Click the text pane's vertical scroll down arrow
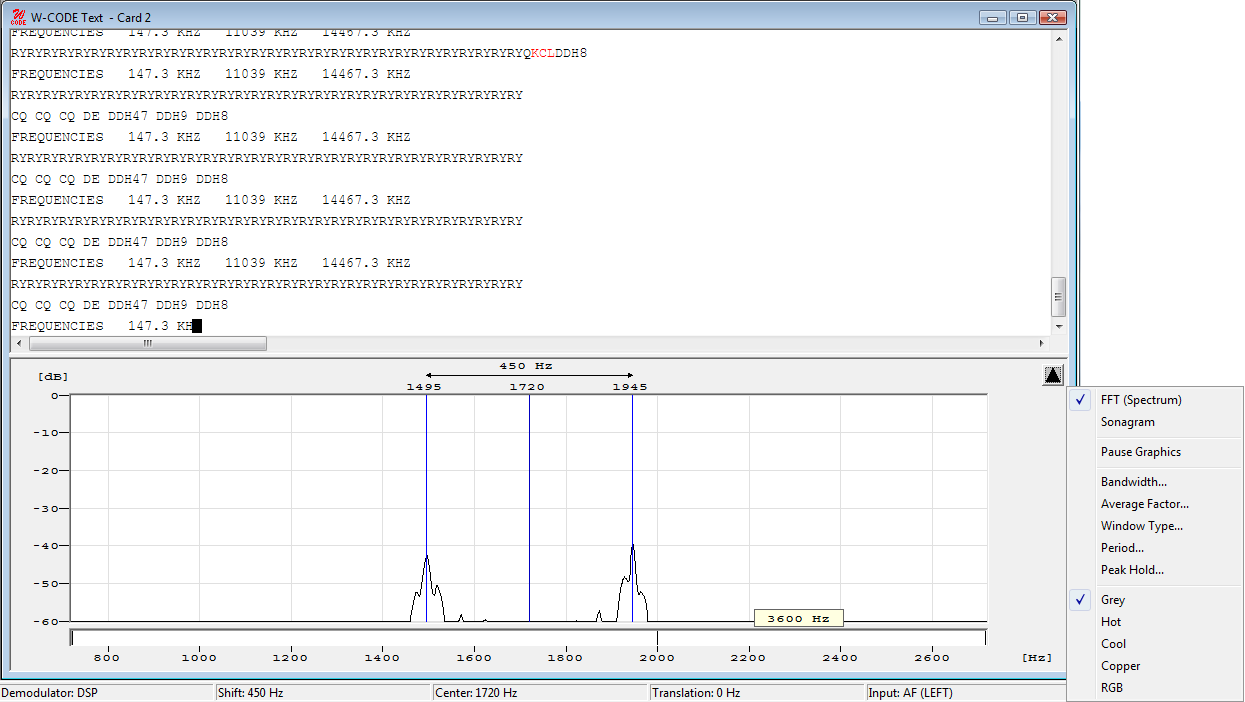This screenshot has height=702, width=1245. [x=1059, y=326]
